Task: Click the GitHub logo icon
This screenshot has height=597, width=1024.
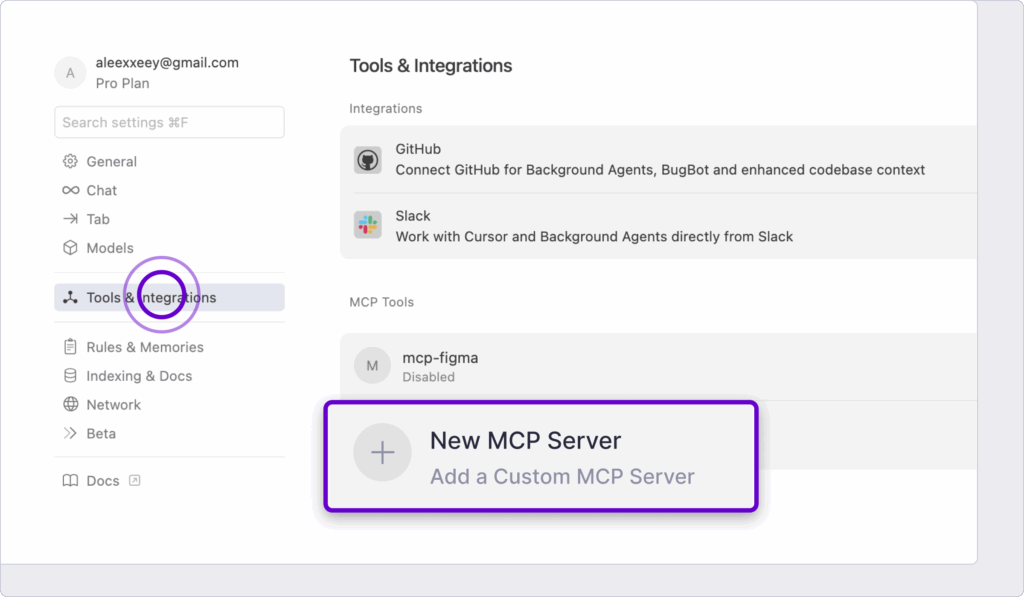Action: (368, 159)
